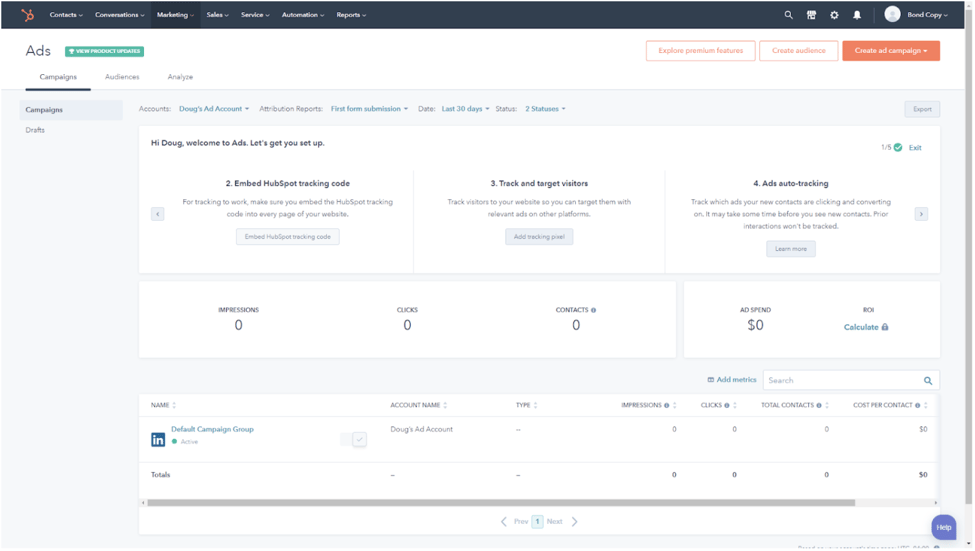Go to previous setup step arrow
The height and width of the screenshot is (551, 975).
coord(158,214)
